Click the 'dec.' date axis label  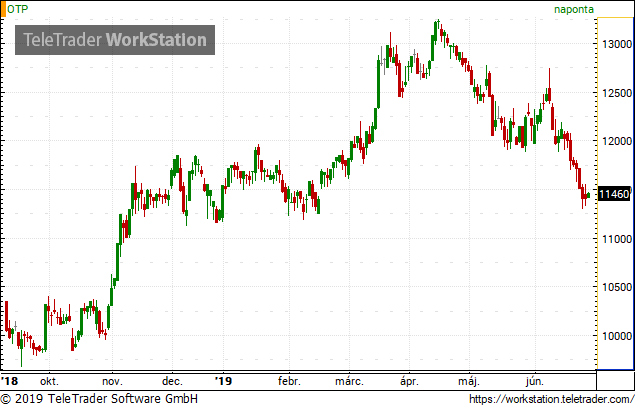click(172, 381)
